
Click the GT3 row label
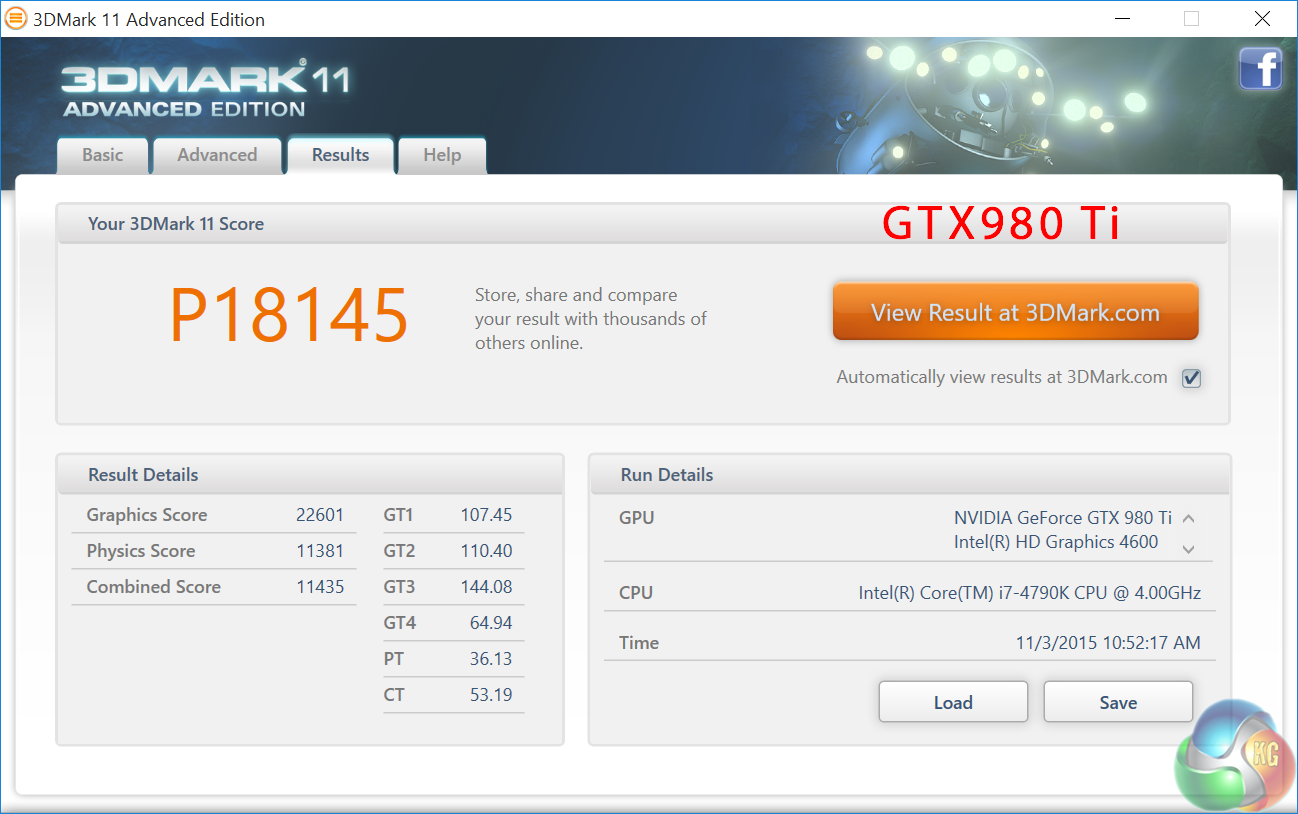pos(399,587)
